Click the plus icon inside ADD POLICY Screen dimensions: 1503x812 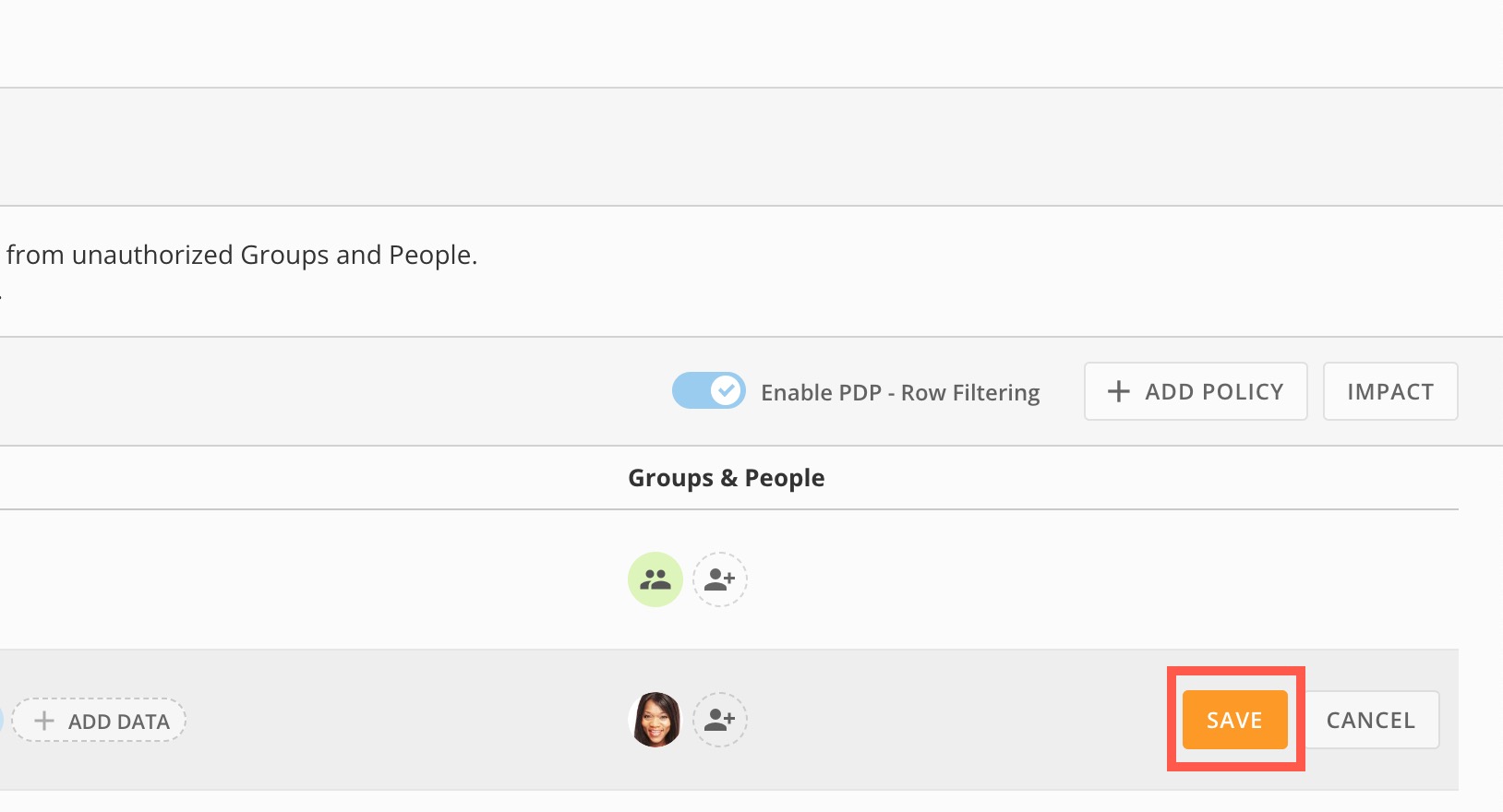coord(1118,391)
